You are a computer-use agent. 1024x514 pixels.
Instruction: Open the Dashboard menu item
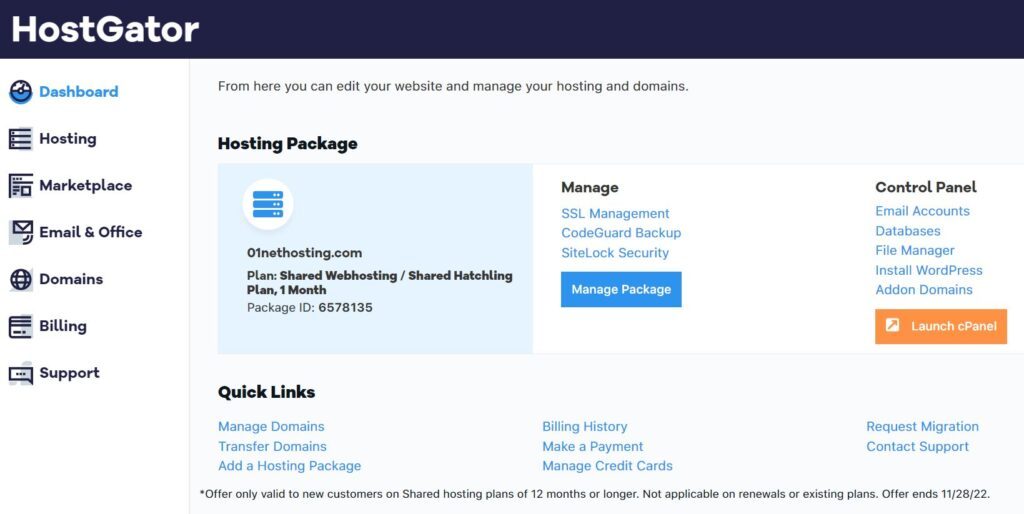pyautogui.click(x=78, y=91)
